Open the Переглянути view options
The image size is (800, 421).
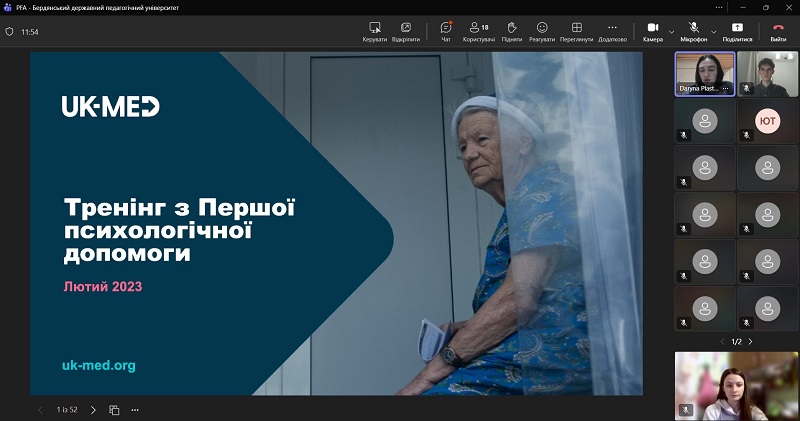tap(577, 31)
